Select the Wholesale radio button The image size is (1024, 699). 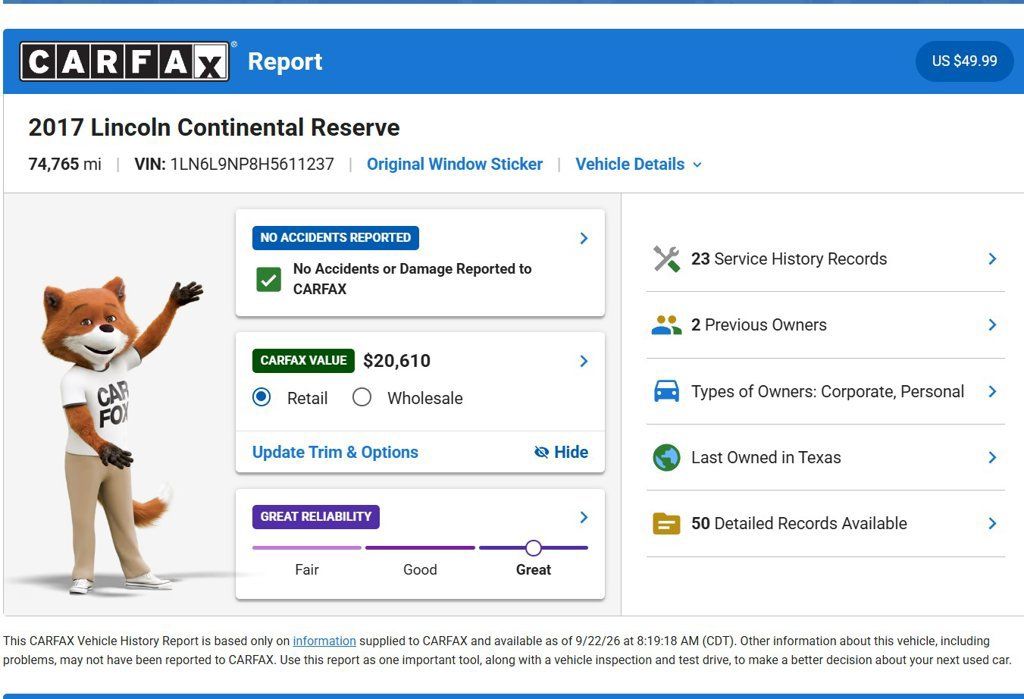click(362, 397)
